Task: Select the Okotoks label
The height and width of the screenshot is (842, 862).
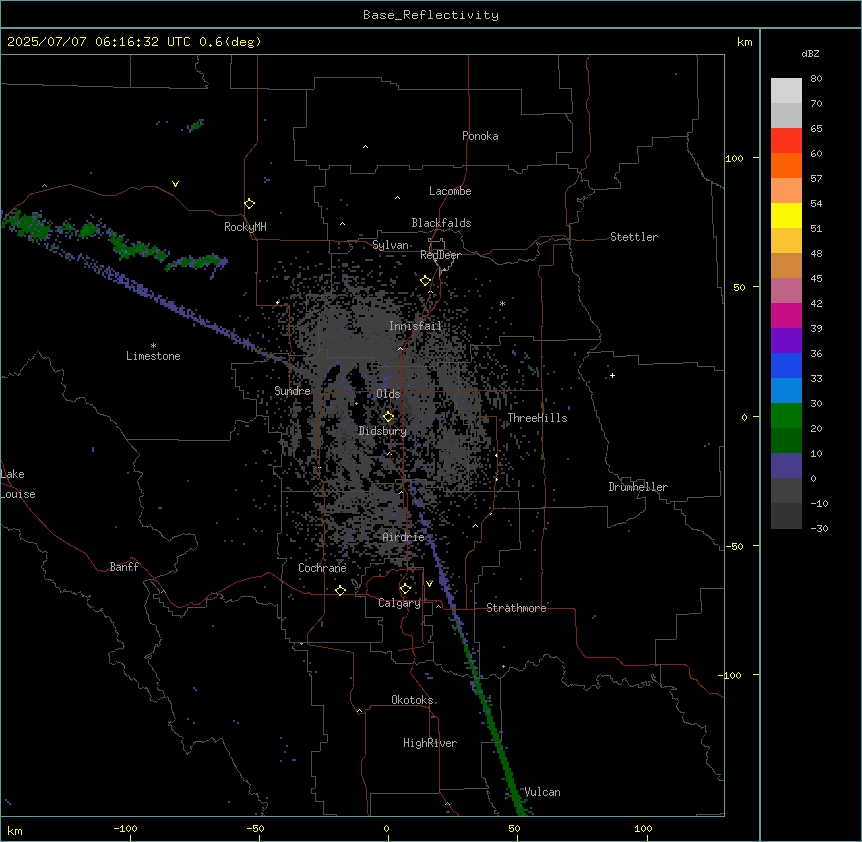Action: point(412,700)
